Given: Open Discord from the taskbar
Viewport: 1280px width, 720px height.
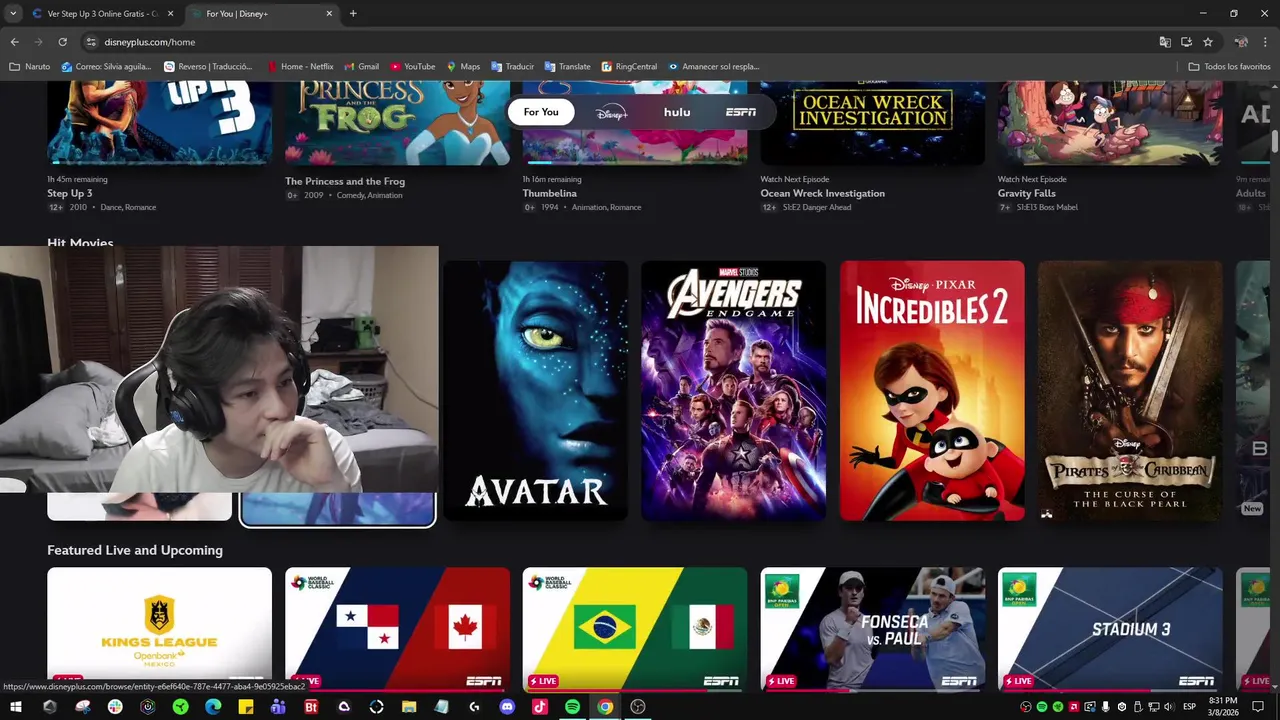Looking at the screenshot, I should (507, 707).
